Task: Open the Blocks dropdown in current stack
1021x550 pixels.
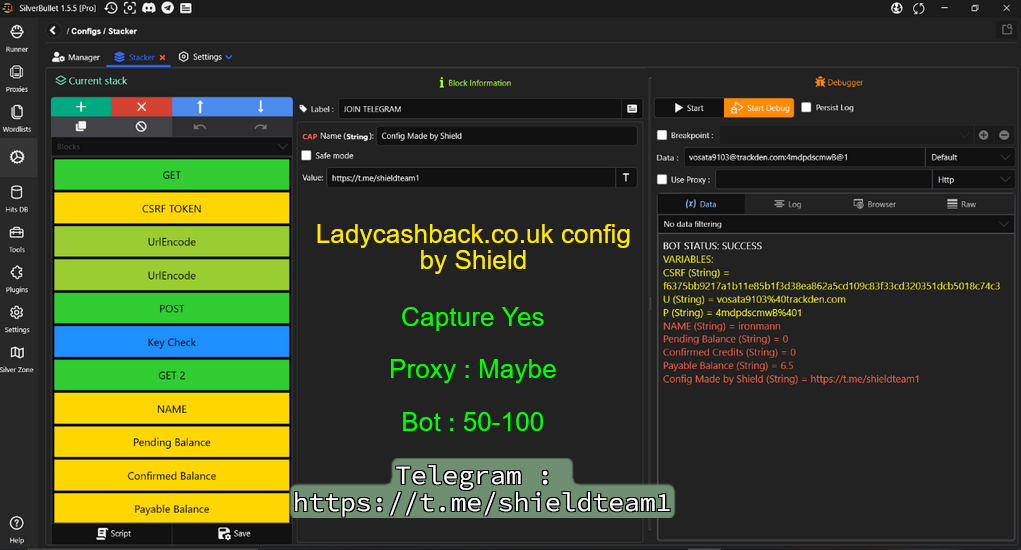Action: tap(171, 146)
